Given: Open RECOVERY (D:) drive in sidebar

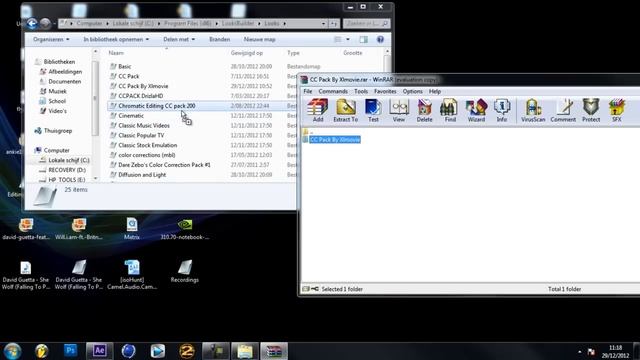Looking at the screenshot, I should click(67, 170).
